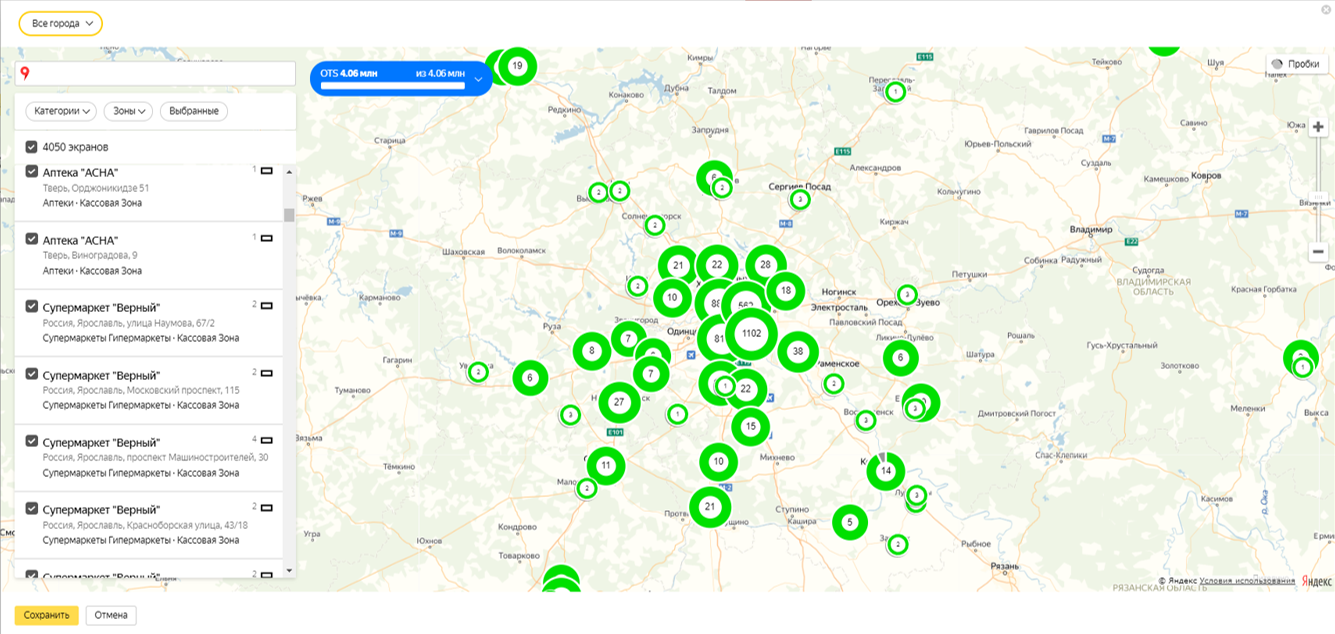Select address Россия, Ярославль, улица Наумова, 67/2
This screenshot has height=634, width=1335.
(129, 323)
